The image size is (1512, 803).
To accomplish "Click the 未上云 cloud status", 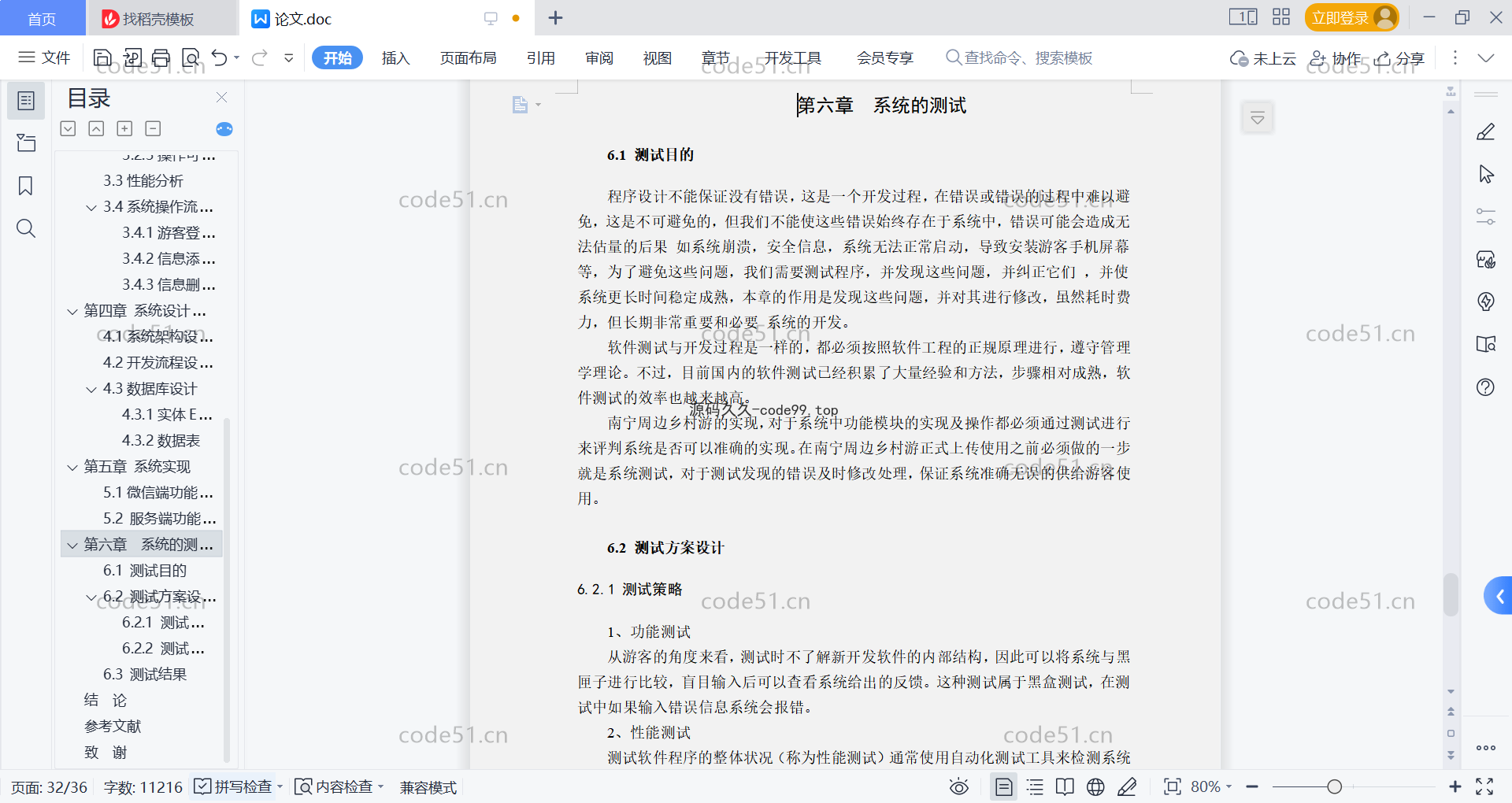I will click(1263, 58).
